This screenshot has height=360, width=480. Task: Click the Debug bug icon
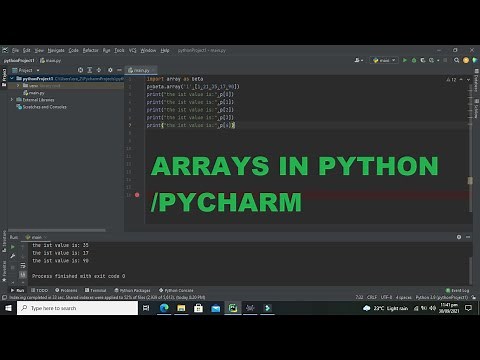[414, 60]
